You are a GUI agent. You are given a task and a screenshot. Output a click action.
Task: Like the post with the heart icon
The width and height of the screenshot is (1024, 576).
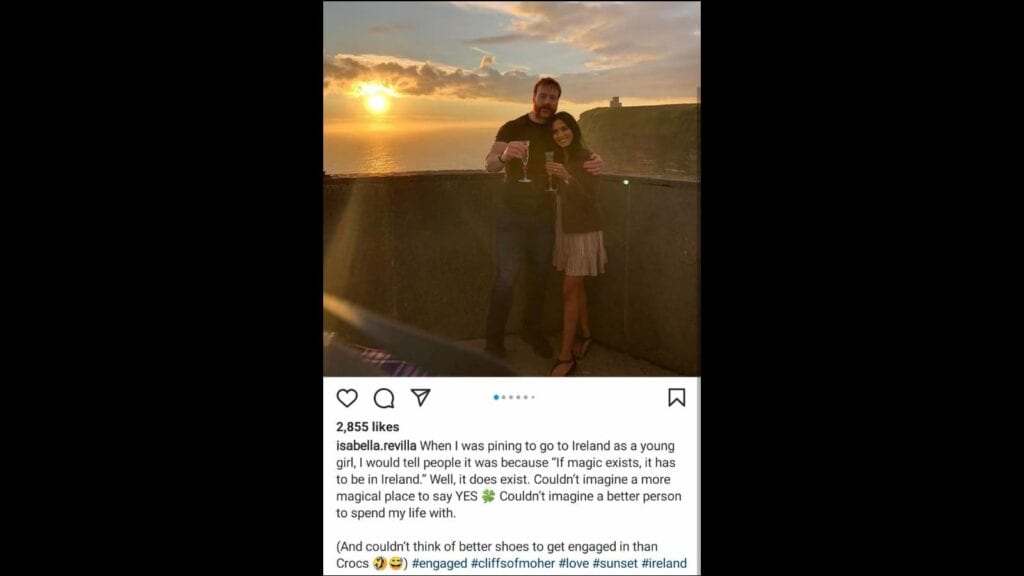347,398
